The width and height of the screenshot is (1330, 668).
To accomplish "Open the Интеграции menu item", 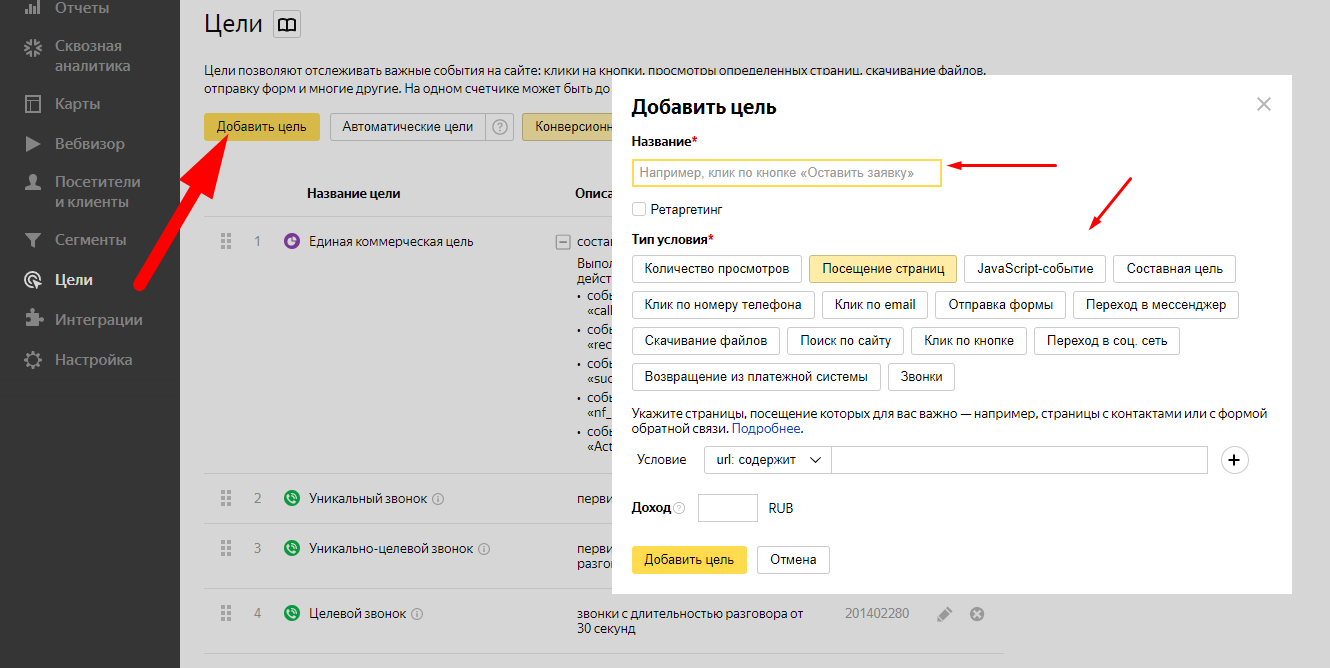I will point(99,320).
